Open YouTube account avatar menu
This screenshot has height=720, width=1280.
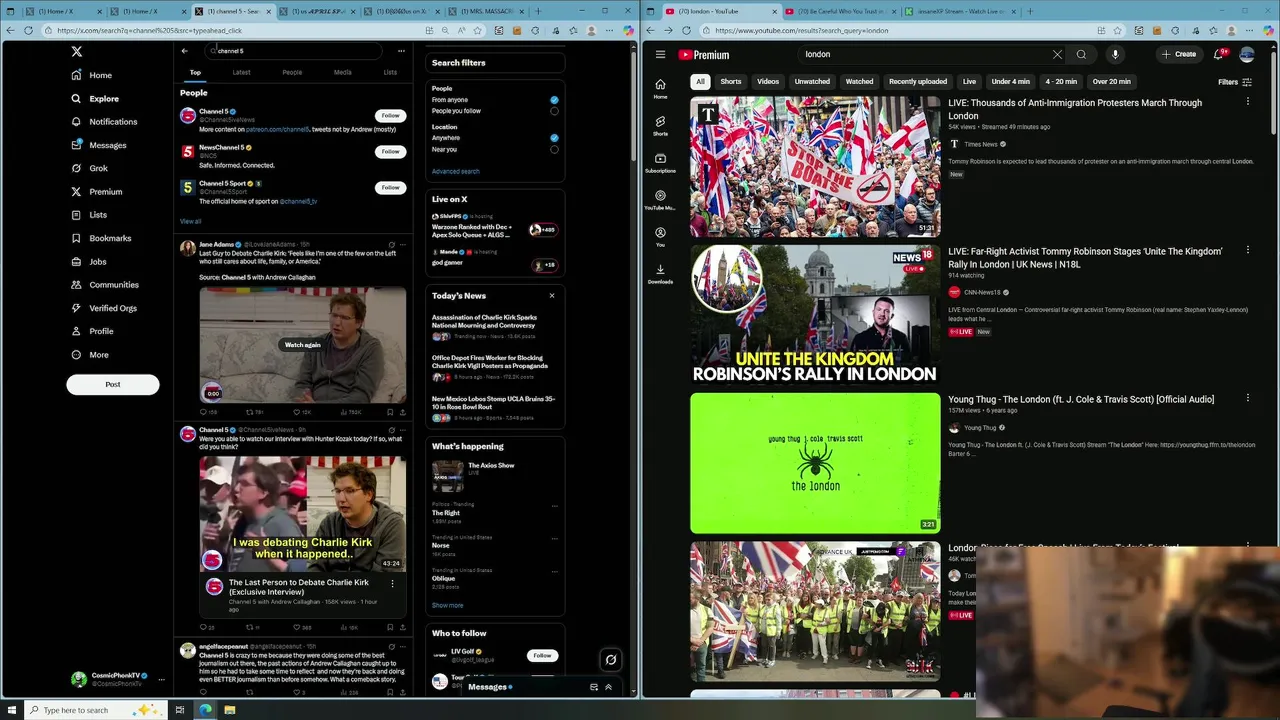tap(1247, 55)
